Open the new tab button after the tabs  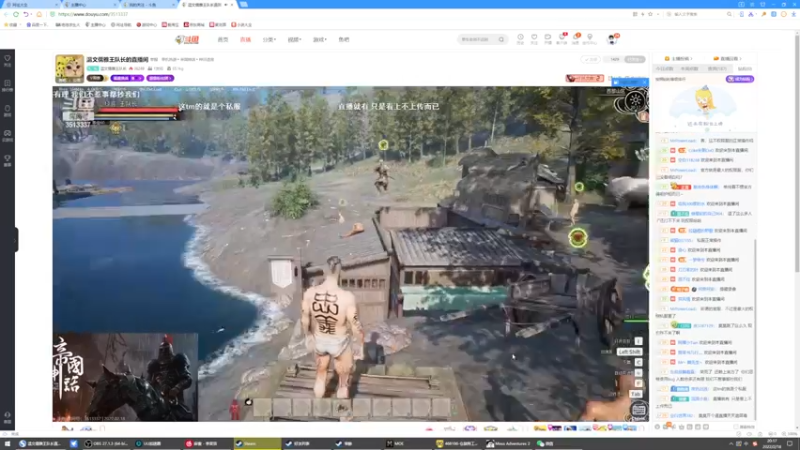click(x=244, y=4)
